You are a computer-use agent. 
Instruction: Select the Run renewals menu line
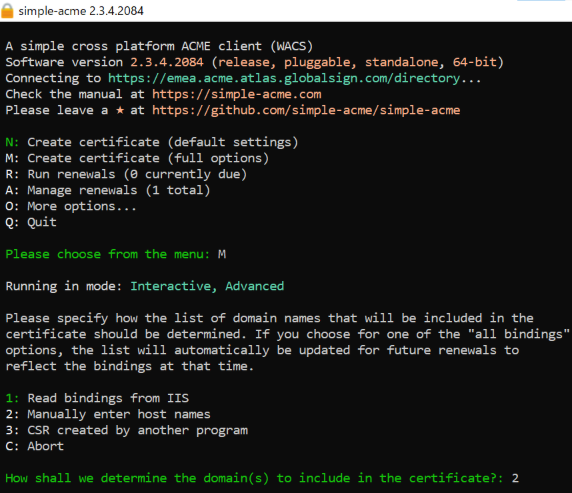click(x=126, y=174)
